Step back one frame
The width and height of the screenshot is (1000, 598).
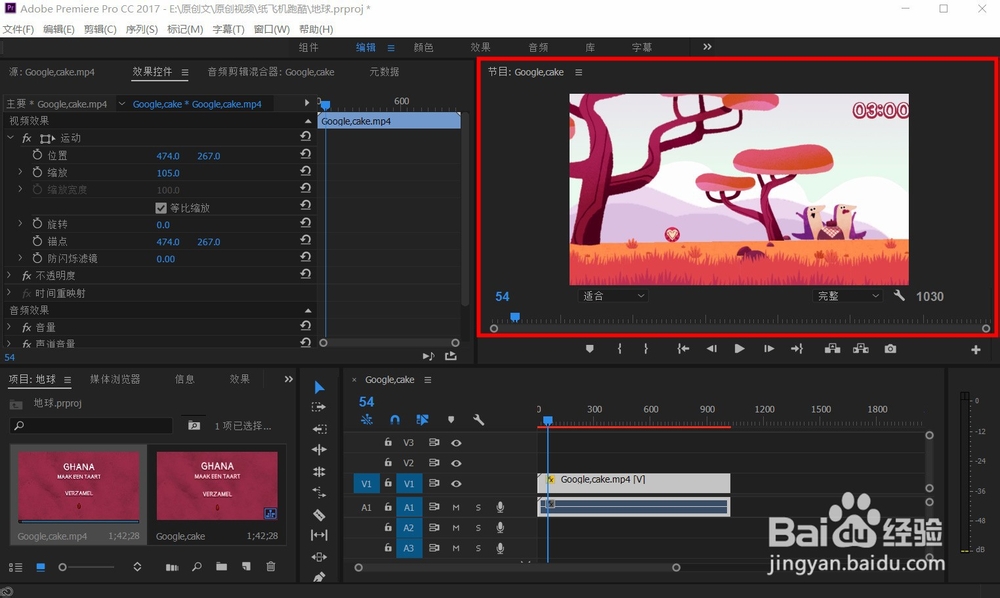click(712, 349)
